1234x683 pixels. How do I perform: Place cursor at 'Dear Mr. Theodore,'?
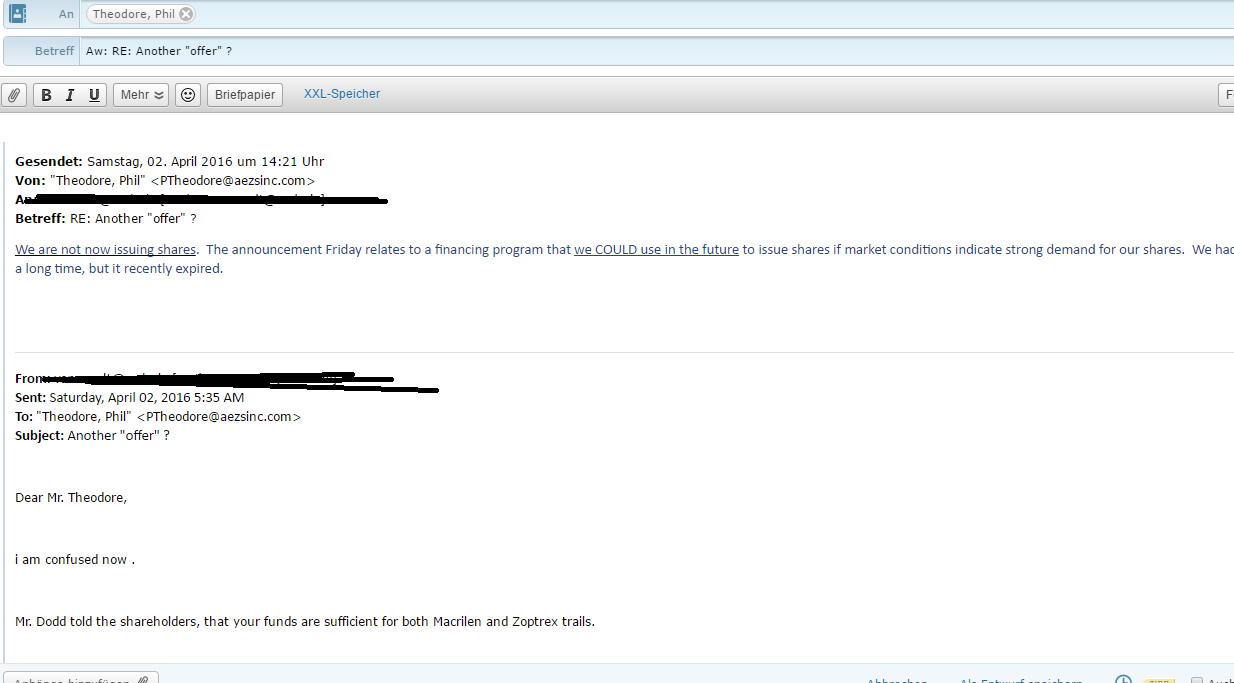pyautogui.click(x=71, y=497)
